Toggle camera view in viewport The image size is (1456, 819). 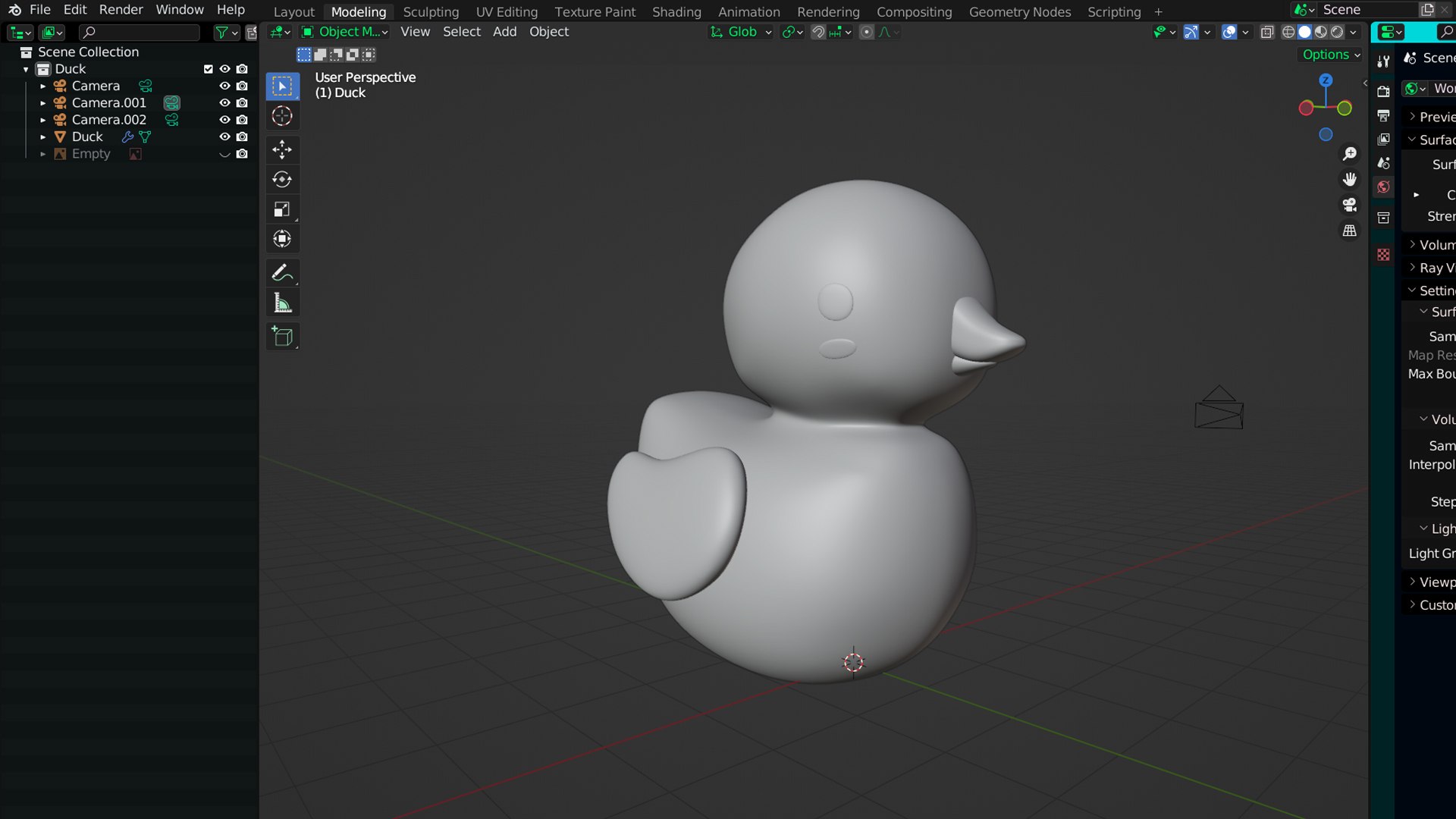click(x=1350, y=205)
